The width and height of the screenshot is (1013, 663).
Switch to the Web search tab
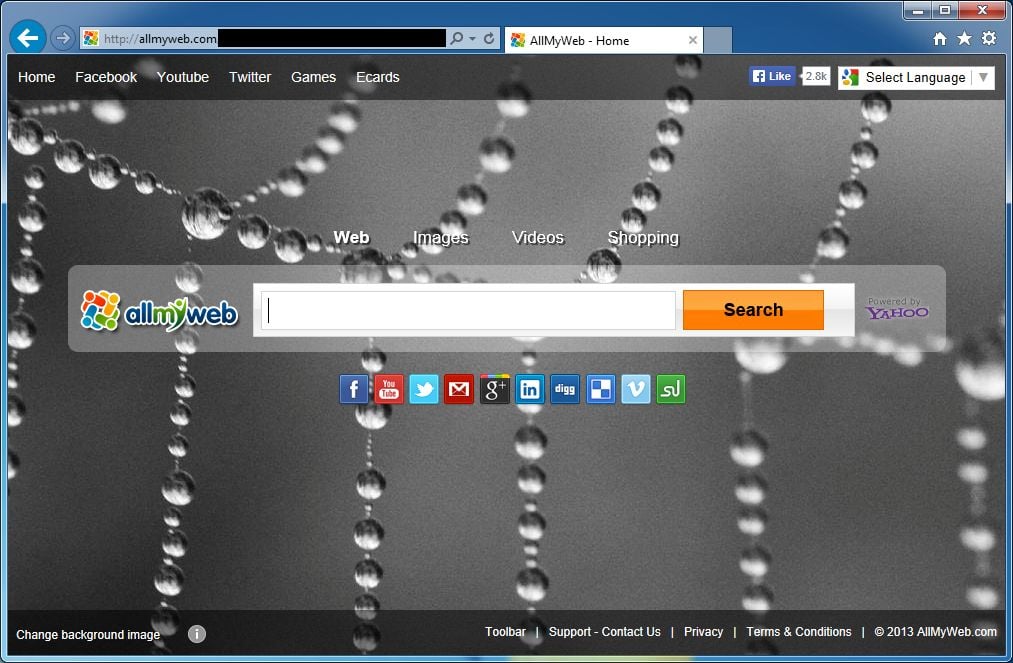(x=351, y=237)
